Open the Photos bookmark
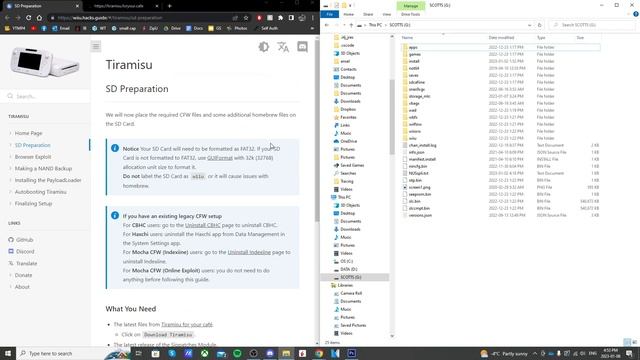 (x=238, y=28)
